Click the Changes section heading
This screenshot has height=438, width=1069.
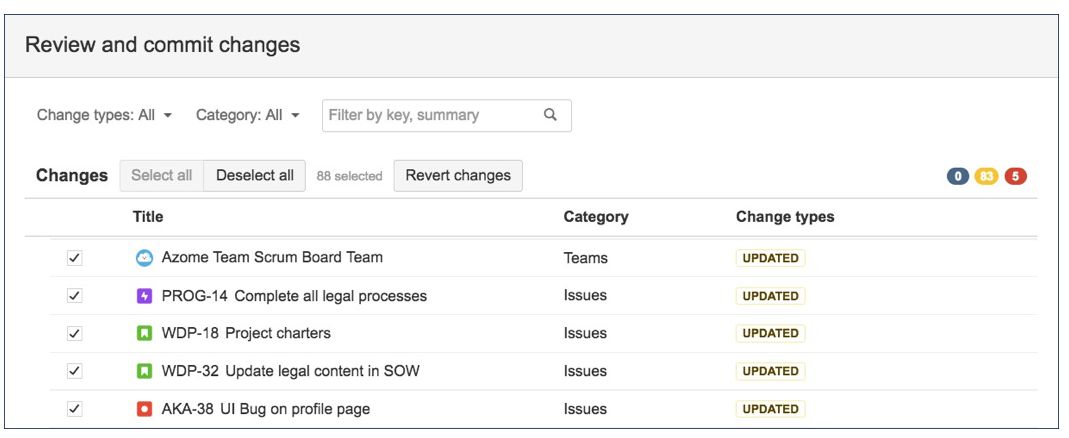[x=72, y=175]
